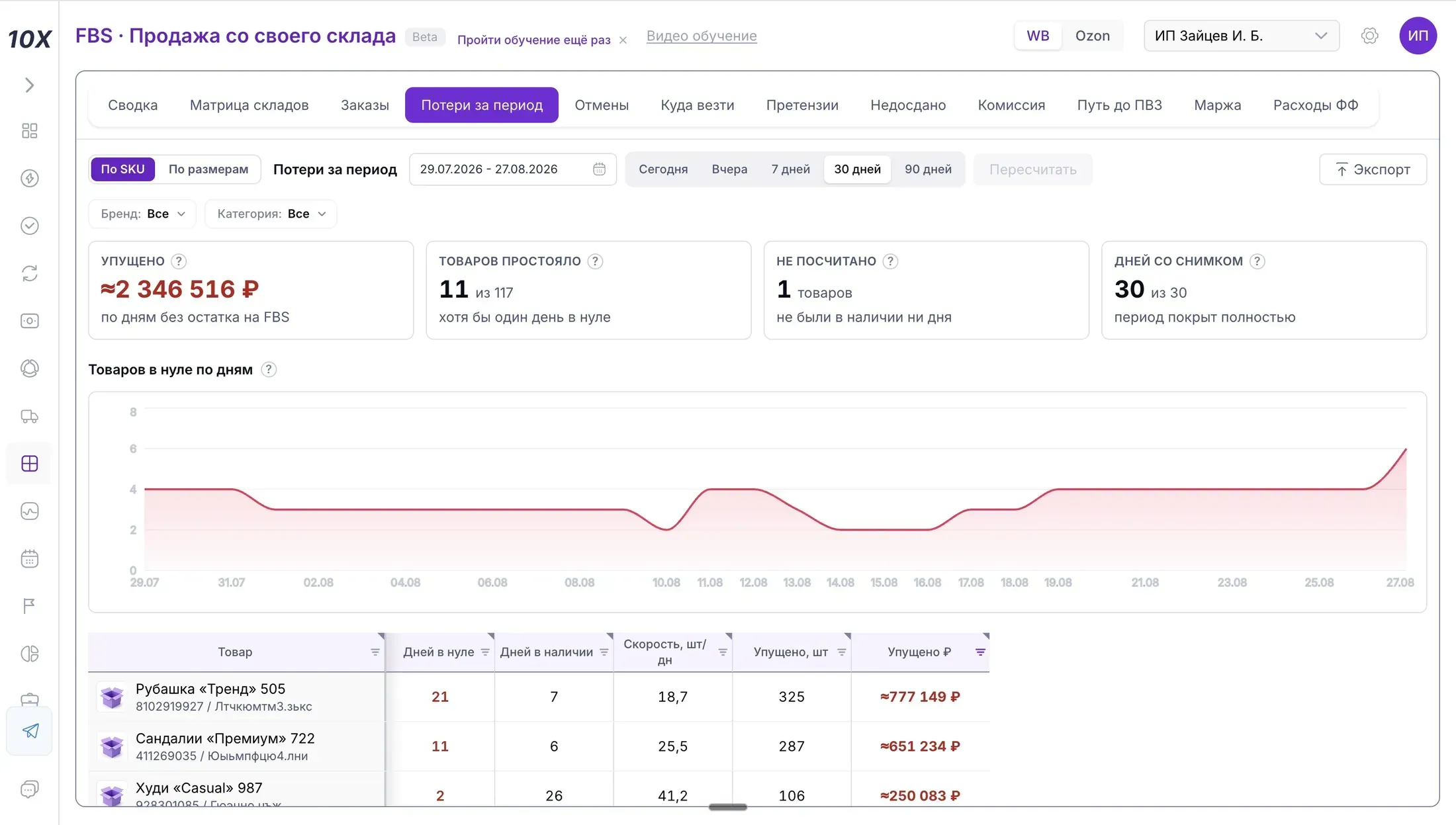The width and height of the screenshot is (1456, 825).
Task: Switch to the Сводка tab
Action: coord(132,105)
